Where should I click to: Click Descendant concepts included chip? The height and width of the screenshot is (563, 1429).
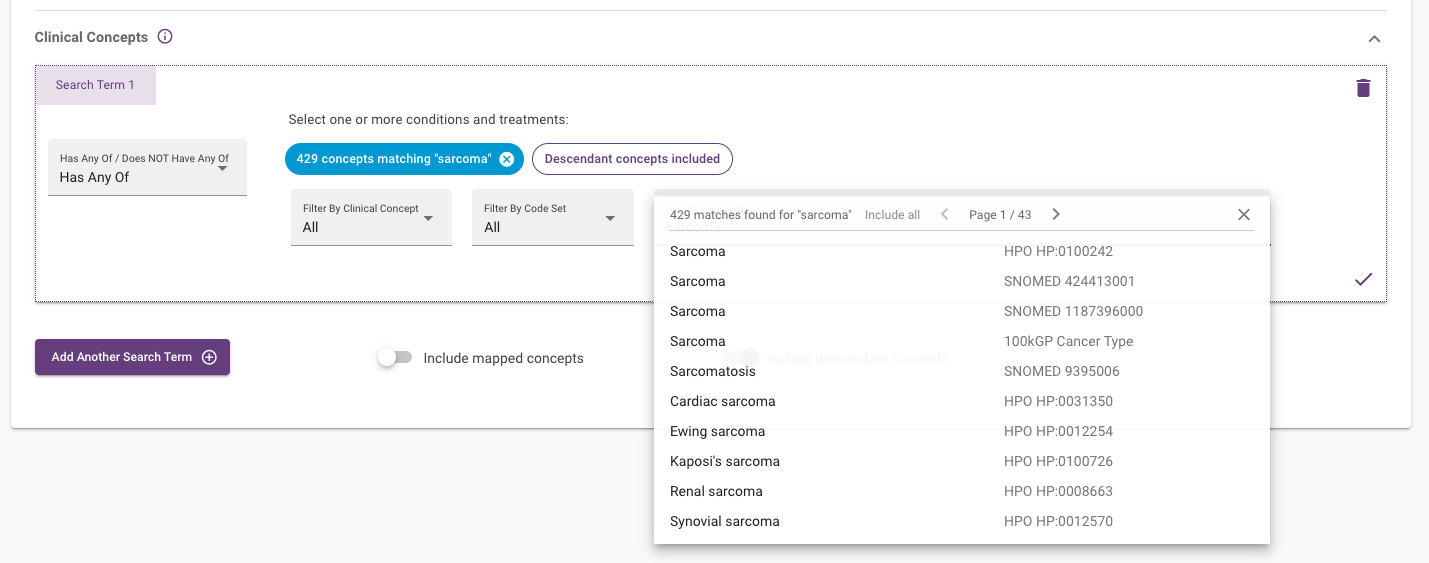[x=632, y=159]
